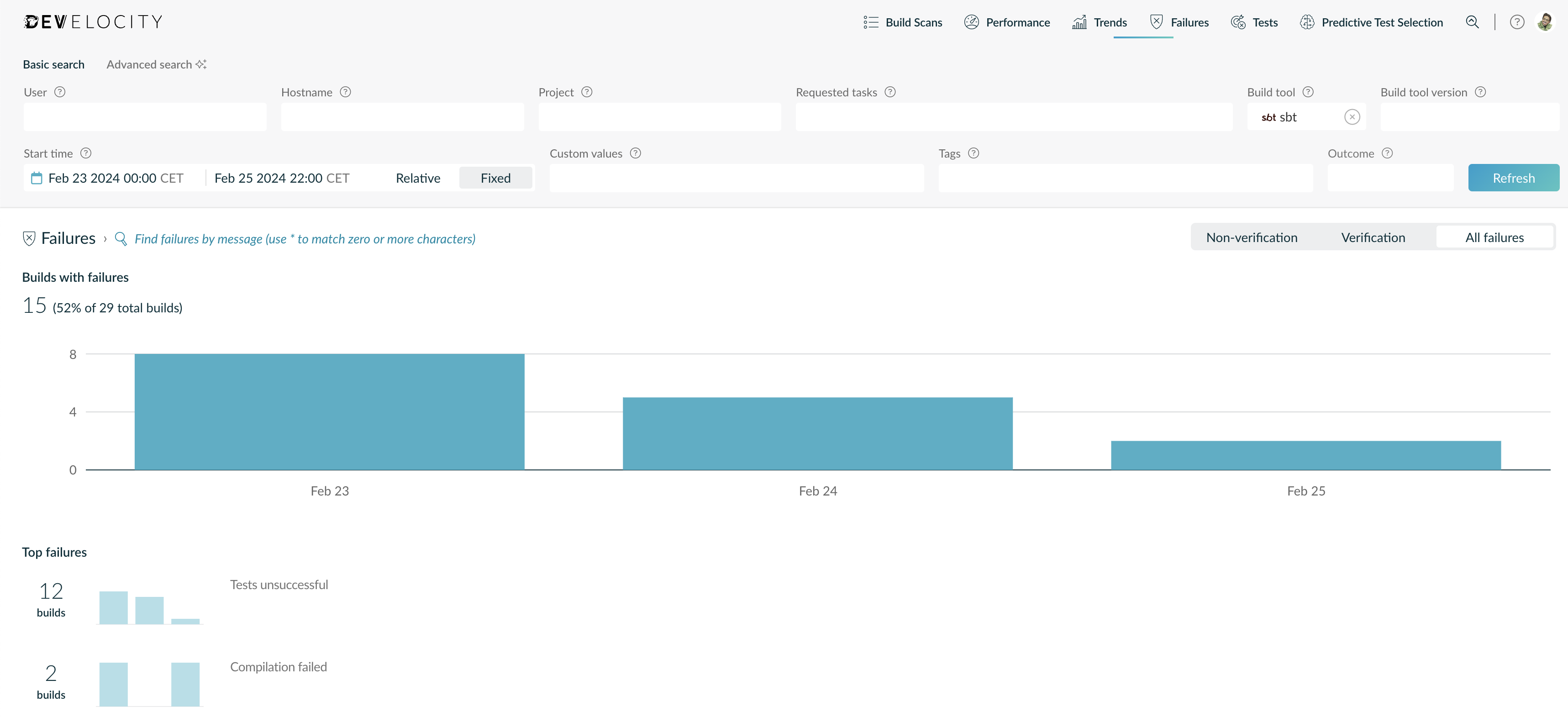The width and height of the screenshot is (1568, 717).
Task: Open the Tags filter field
Action: pos(1126,179)
